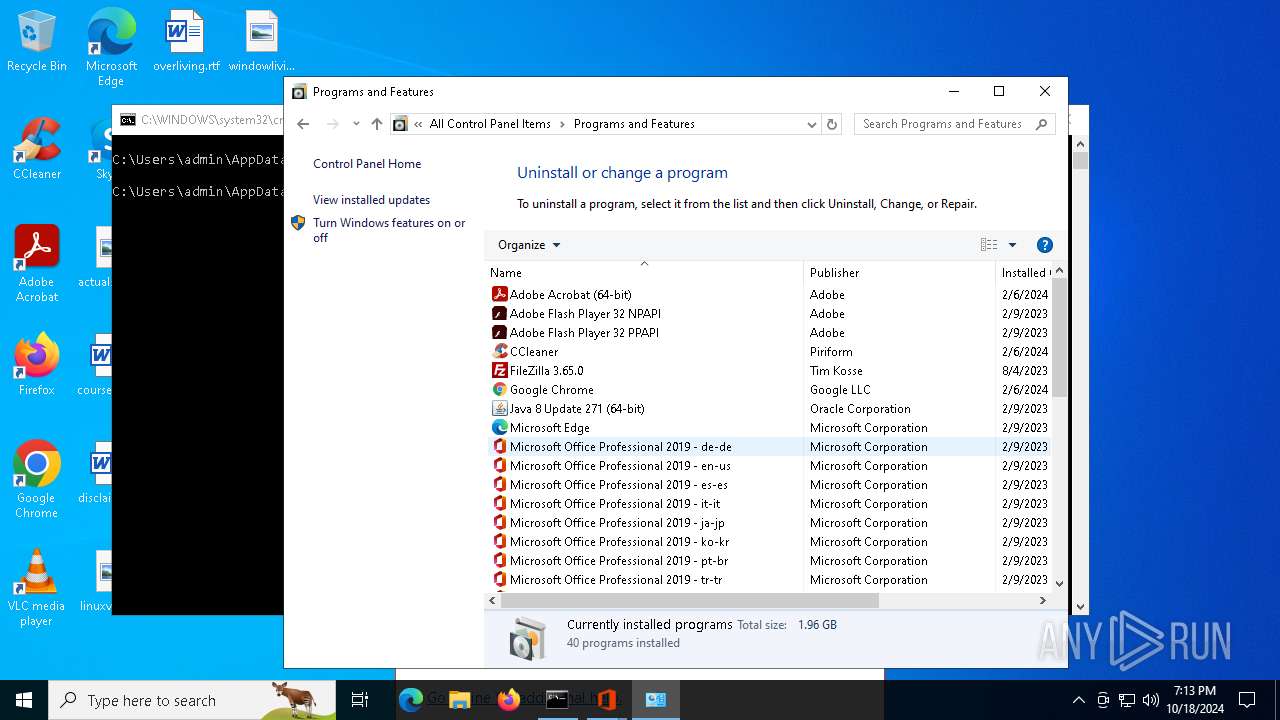Image resolution: width=1280 pixels, height=720 pixels.
Task: Click the taskbar search box
Action: [x=192, y=700]
